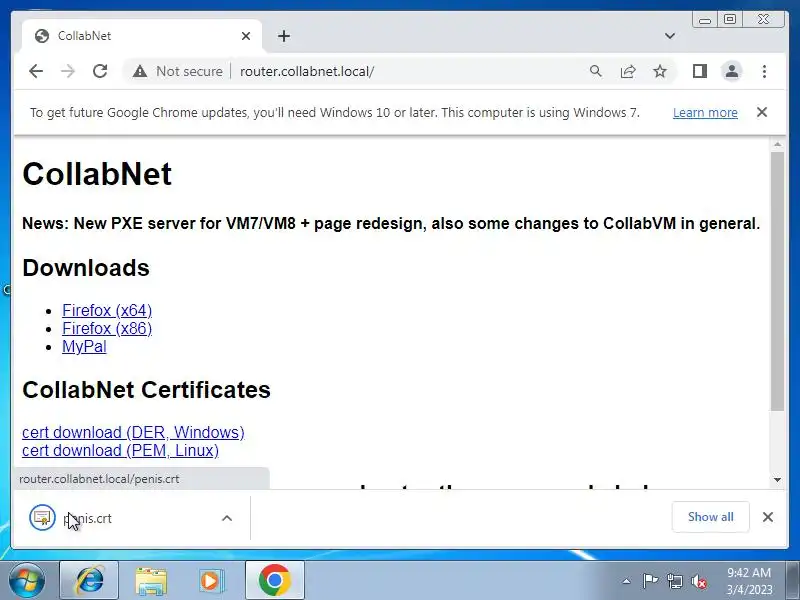
Task: Click the Show desktop button
Action: pyautogui.click(x=792, y=580)
